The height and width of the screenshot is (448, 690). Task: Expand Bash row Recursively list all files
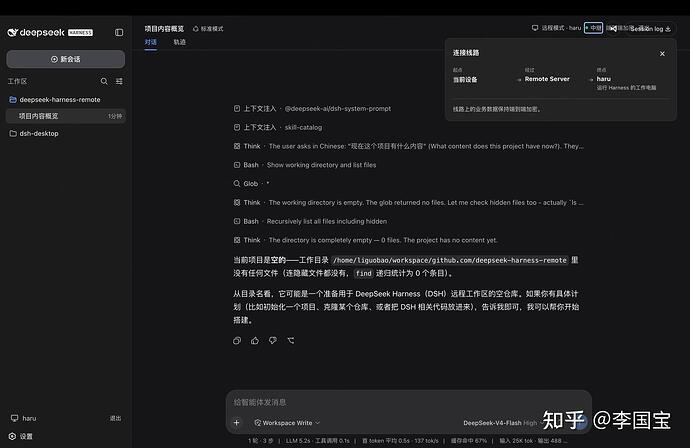point(310,221)
